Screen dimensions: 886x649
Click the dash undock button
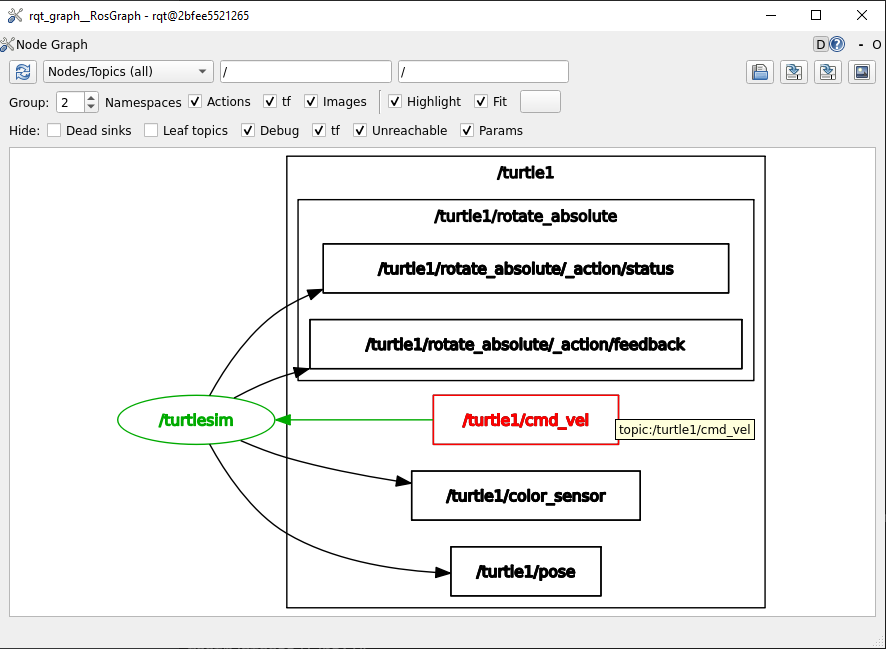(861, 45)
